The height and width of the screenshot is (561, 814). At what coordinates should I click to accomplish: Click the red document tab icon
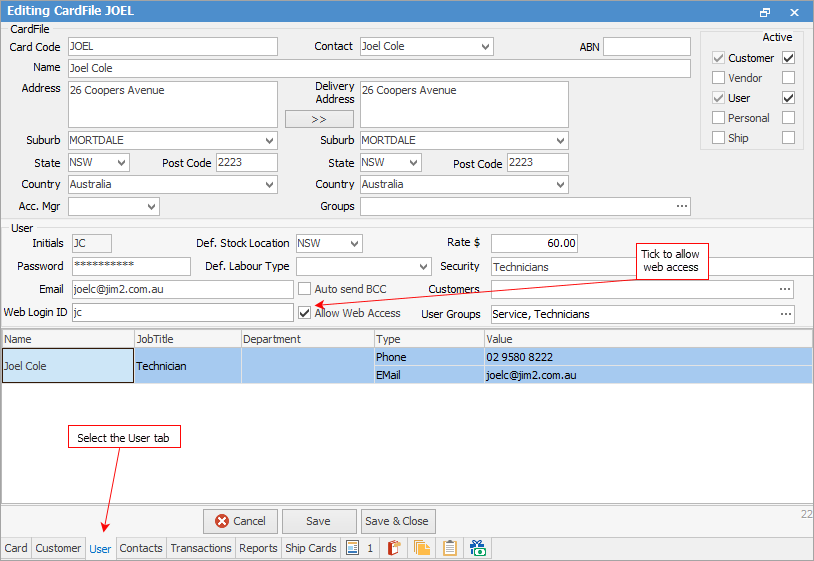point(394,548)
